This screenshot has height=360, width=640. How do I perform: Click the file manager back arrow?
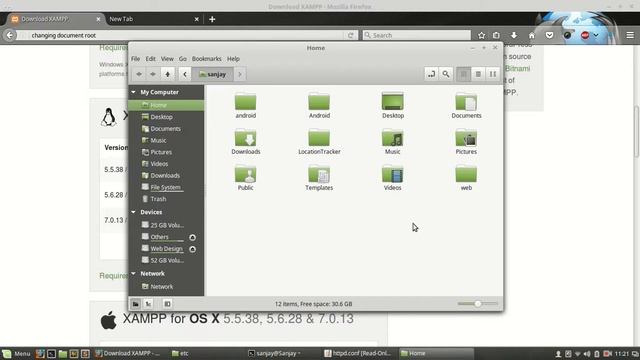click(x=139, y=74)
